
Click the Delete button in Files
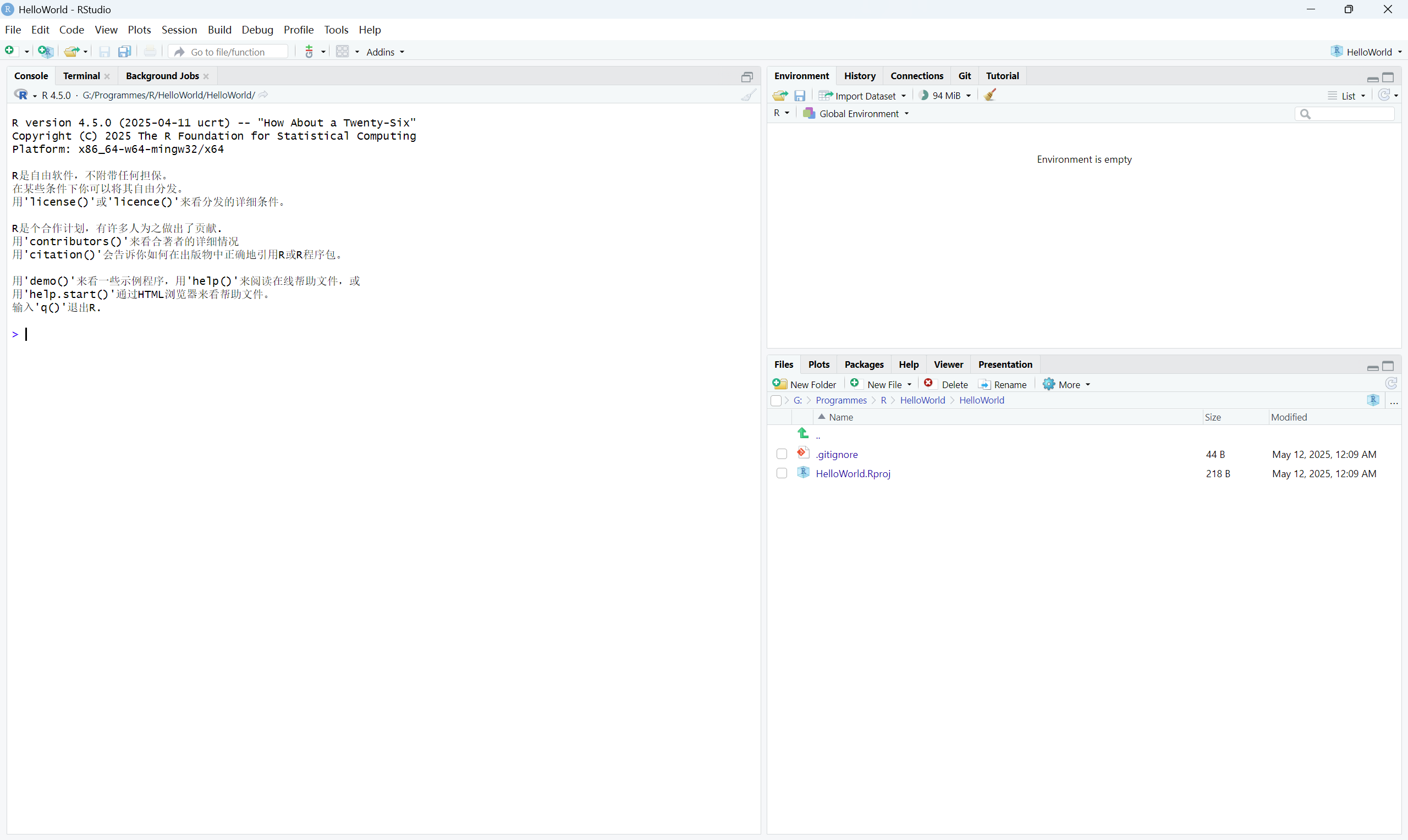946,384
